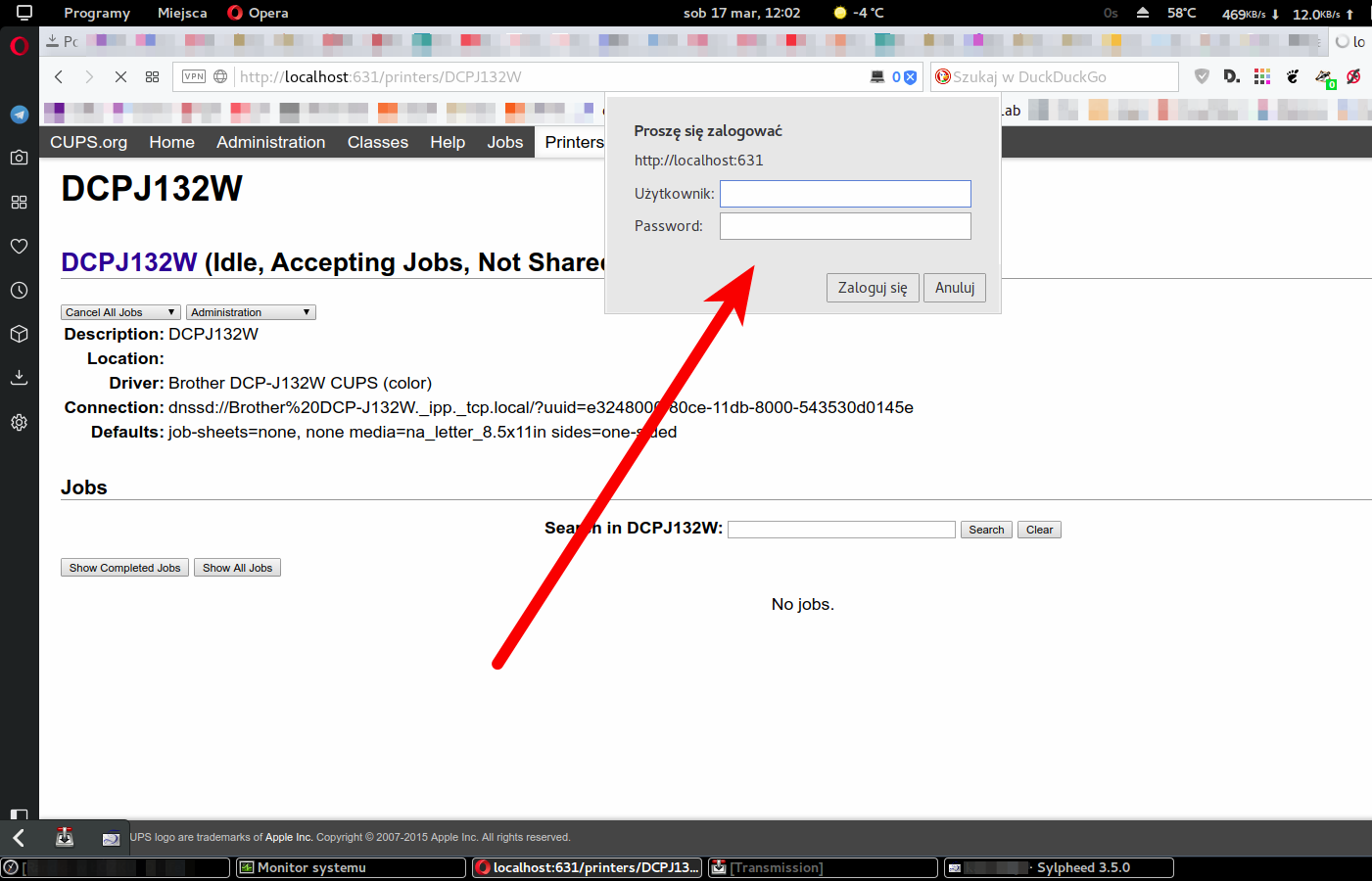The height and width of the screenshot is (881, 1372).
Task: Open the CUPS.org link in navigation bar
Action: coord(88,142)
